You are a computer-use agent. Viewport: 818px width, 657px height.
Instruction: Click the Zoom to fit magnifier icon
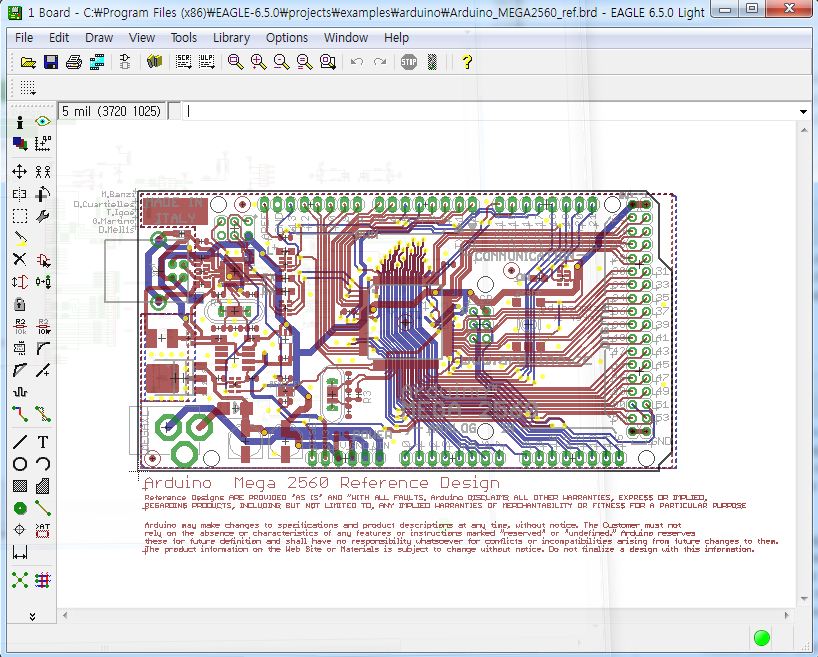pyautogui.click(x=236, y=62)
